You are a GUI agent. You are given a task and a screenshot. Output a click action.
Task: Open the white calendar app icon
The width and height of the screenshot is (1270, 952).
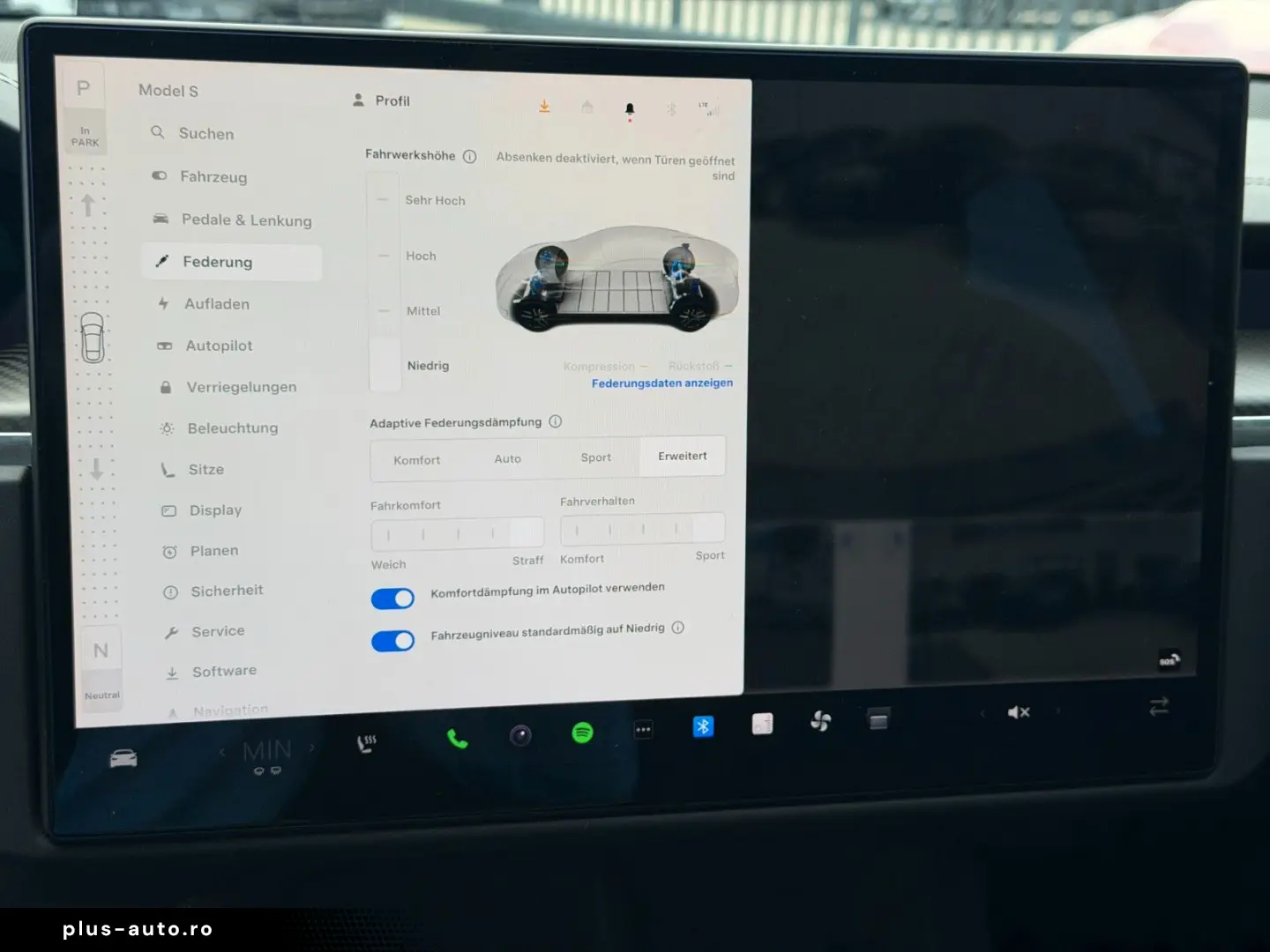pyautogui.click(x=763, y=725)
